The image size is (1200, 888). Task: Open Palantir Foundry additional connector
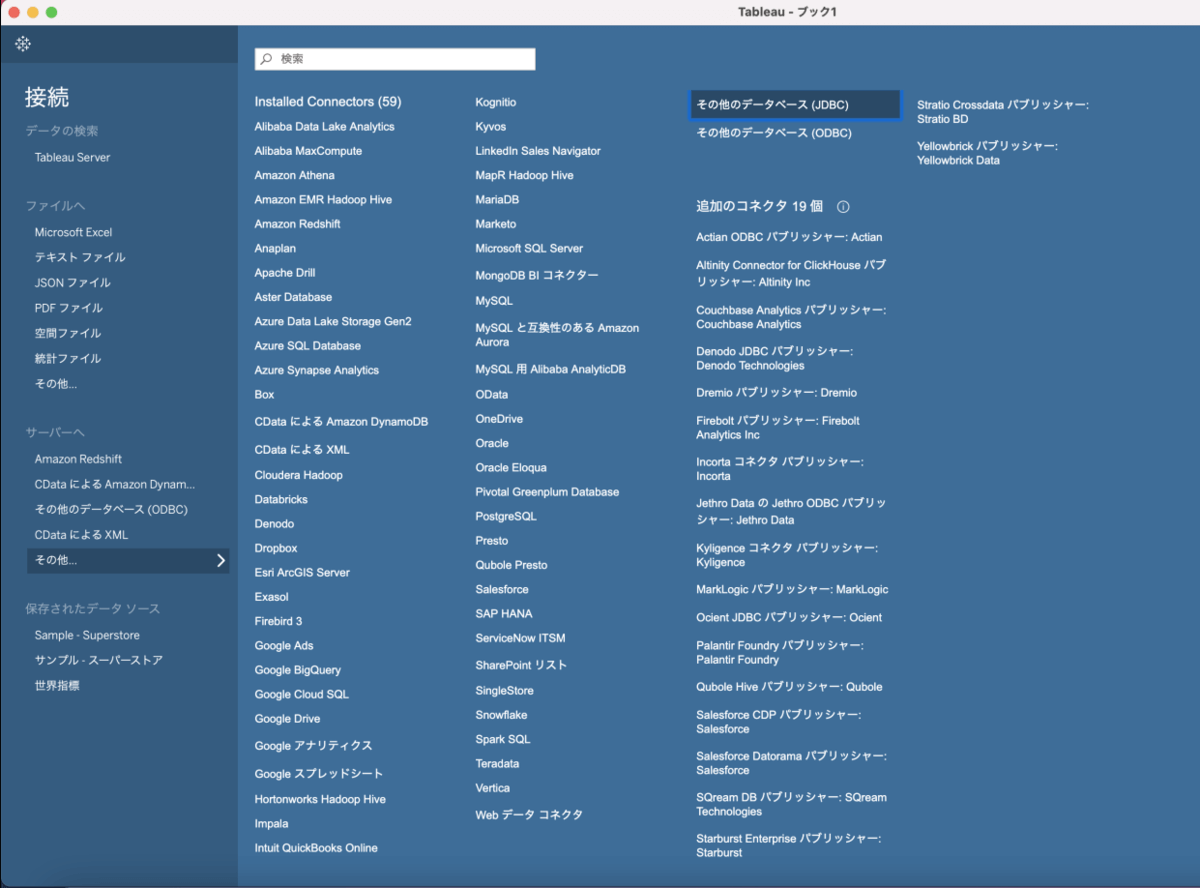point(780,652)
